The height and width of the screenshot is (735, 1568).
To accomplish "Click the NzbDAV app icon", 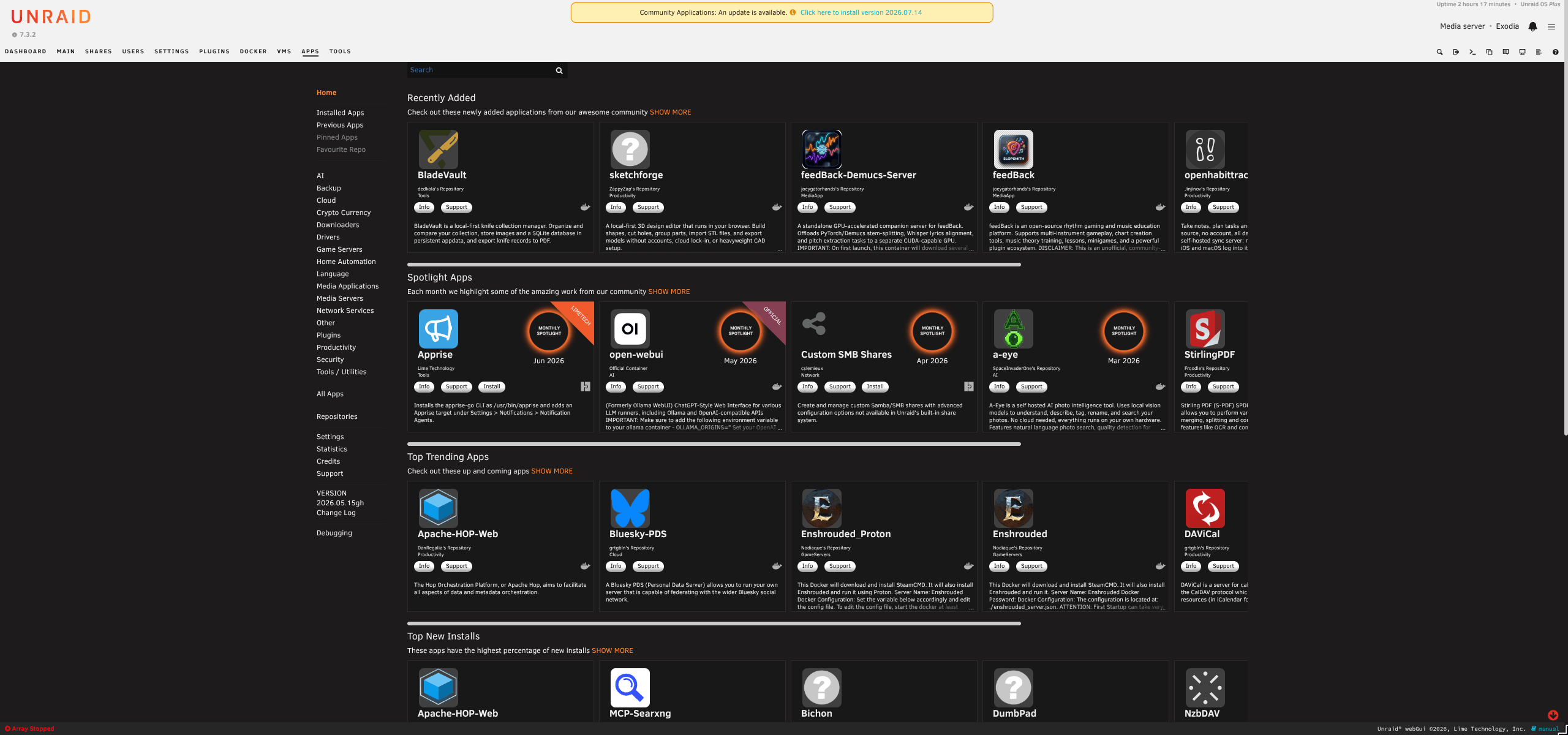I will (1205, 687).
